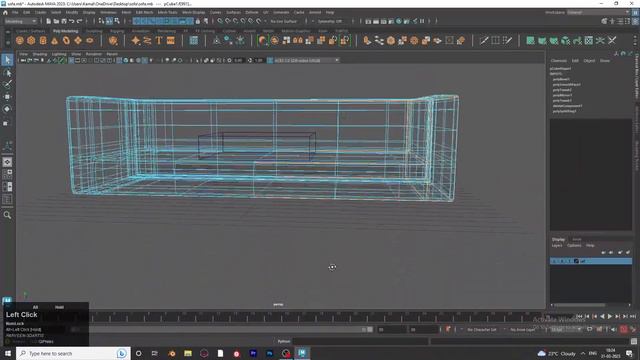Create a polygon disc from the shelf
This screenshot has width=640, height=360.
[90, 40]
